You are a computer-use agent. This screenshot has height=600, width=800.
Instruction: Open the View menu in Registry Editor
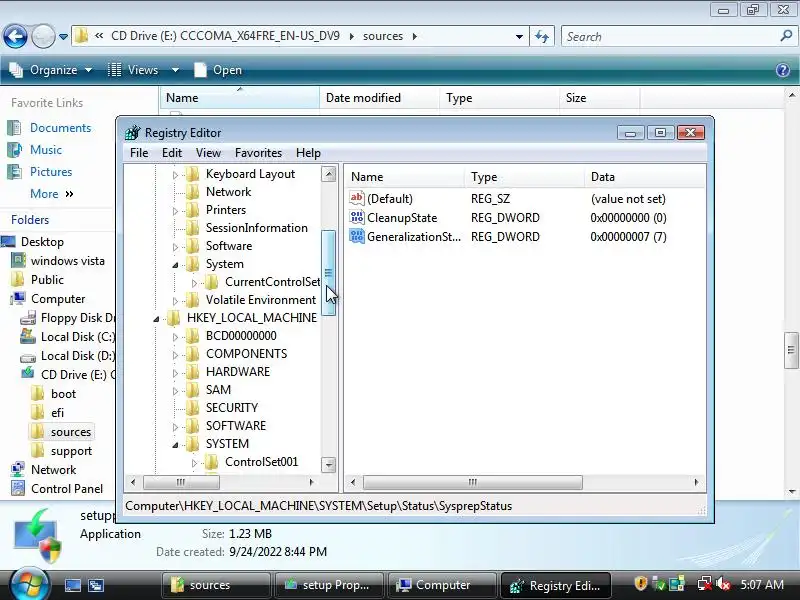point(208,153)
